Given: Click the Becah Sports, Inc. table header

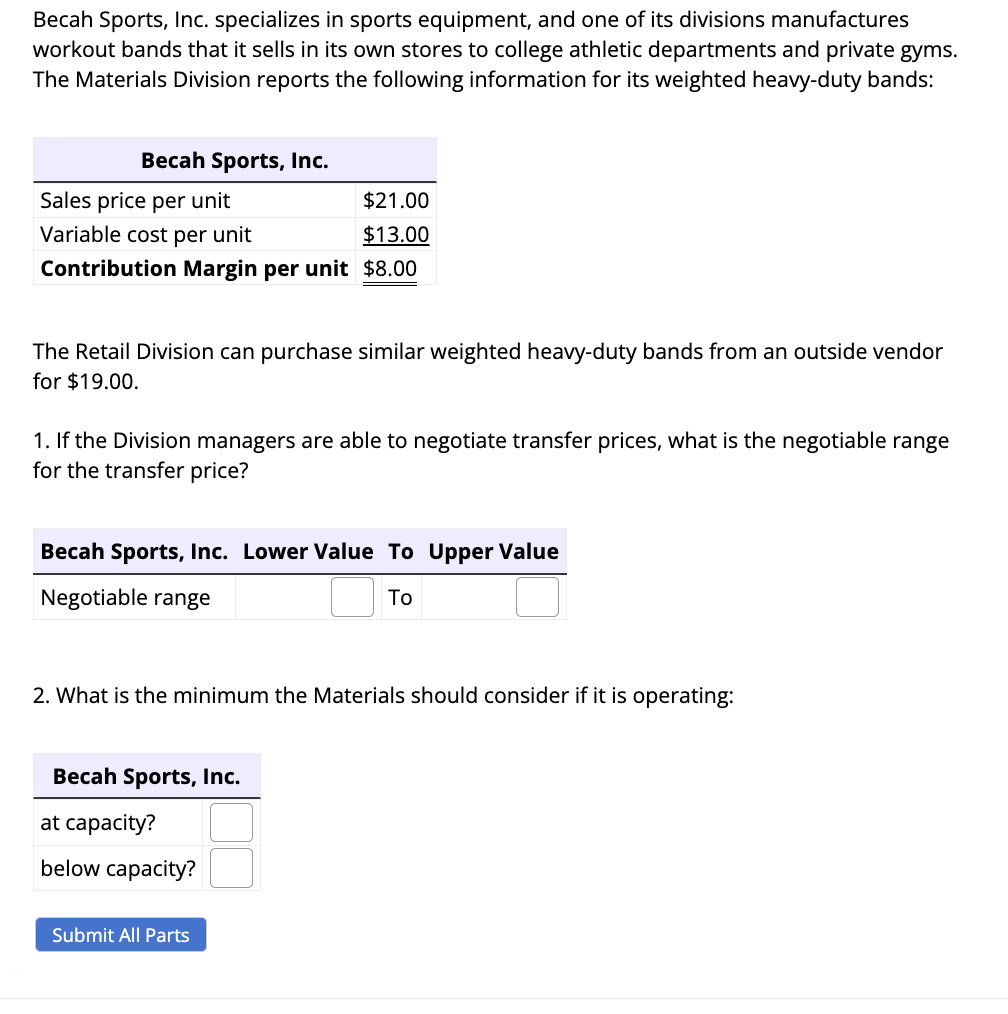Looking at the screenshot, I should [x=235, y=160].
